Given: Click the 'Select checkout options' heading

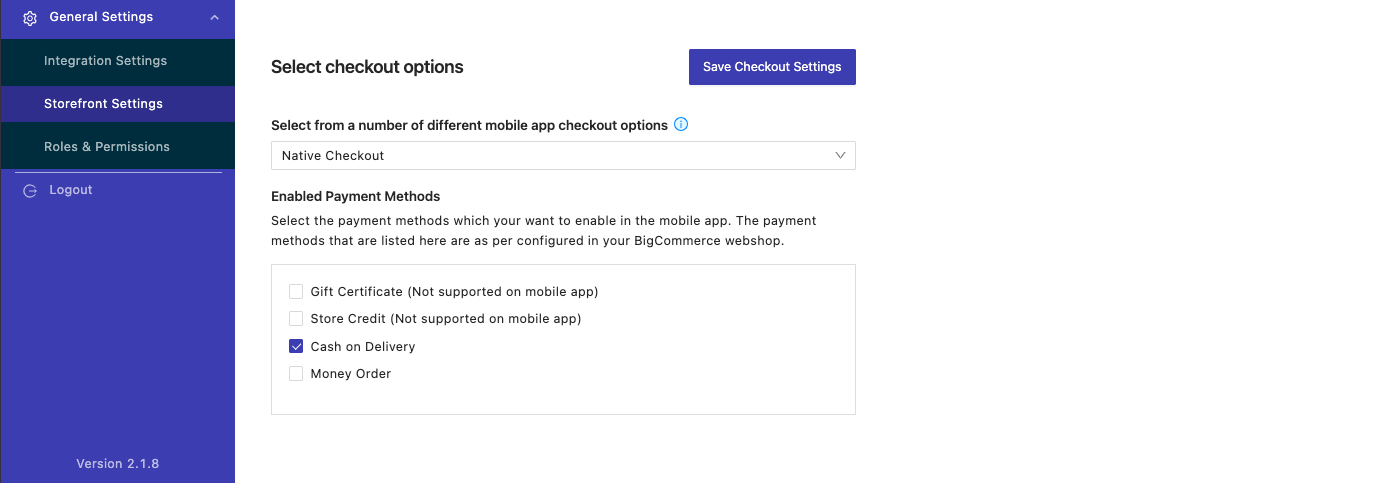Looking at the screenshot, I should pyautogui.click(x=367, y=67).
